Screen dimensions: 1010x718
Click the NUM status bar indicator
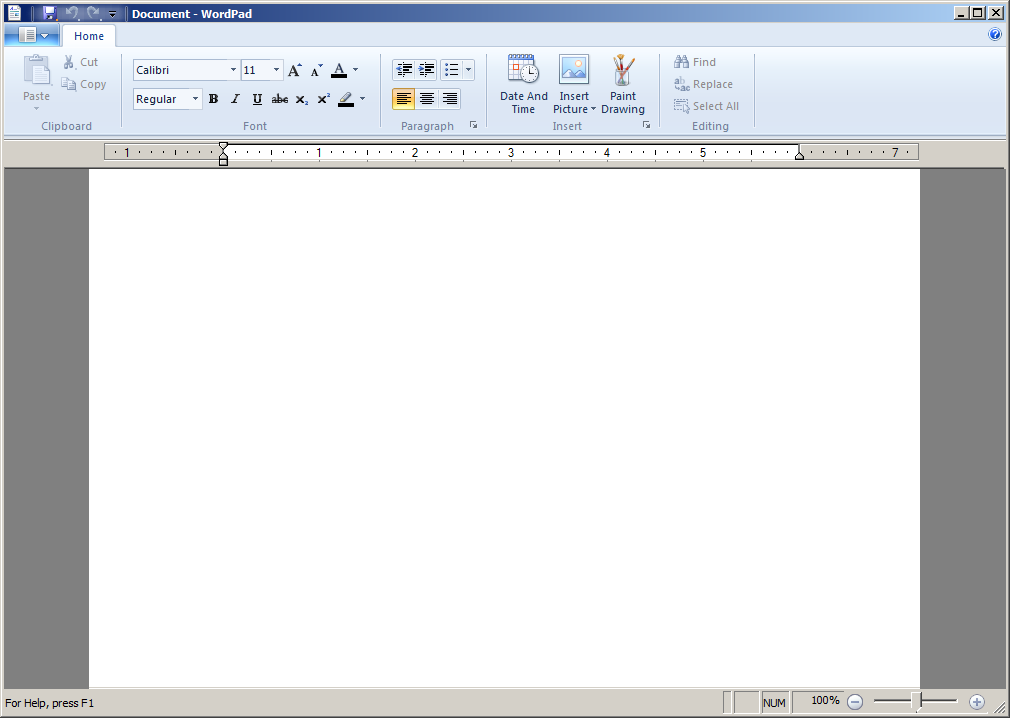[x=774, y=703]
